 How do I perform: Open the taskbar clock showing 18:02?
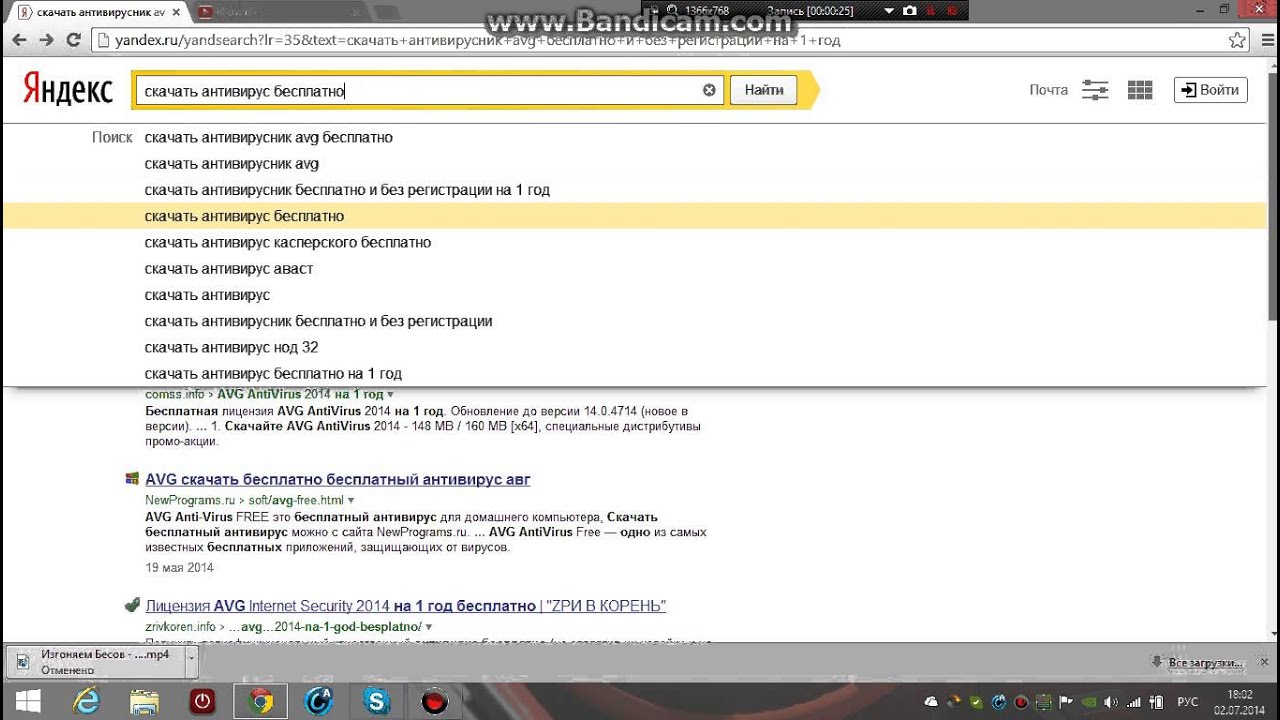tap(1239, 702)
